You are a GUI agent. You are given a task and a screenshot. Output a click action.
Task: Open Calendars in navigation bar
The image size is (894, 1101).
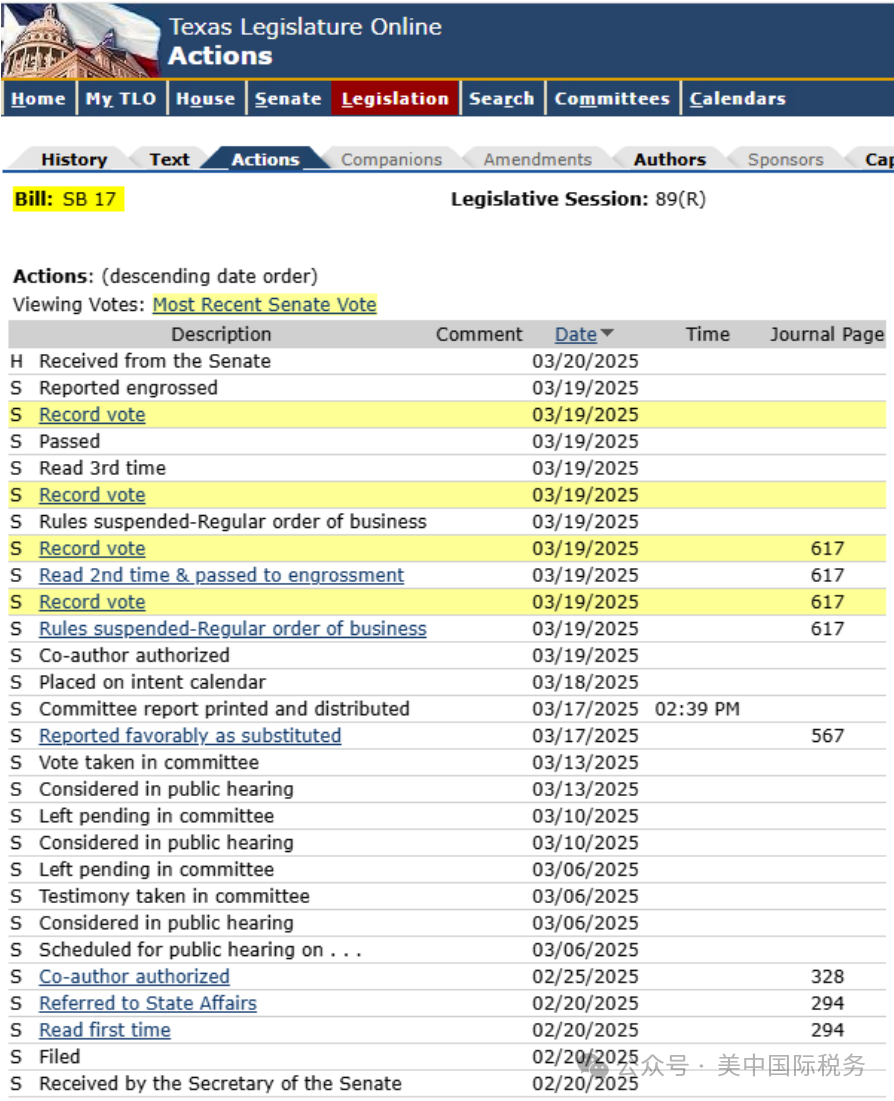point(737,98)
